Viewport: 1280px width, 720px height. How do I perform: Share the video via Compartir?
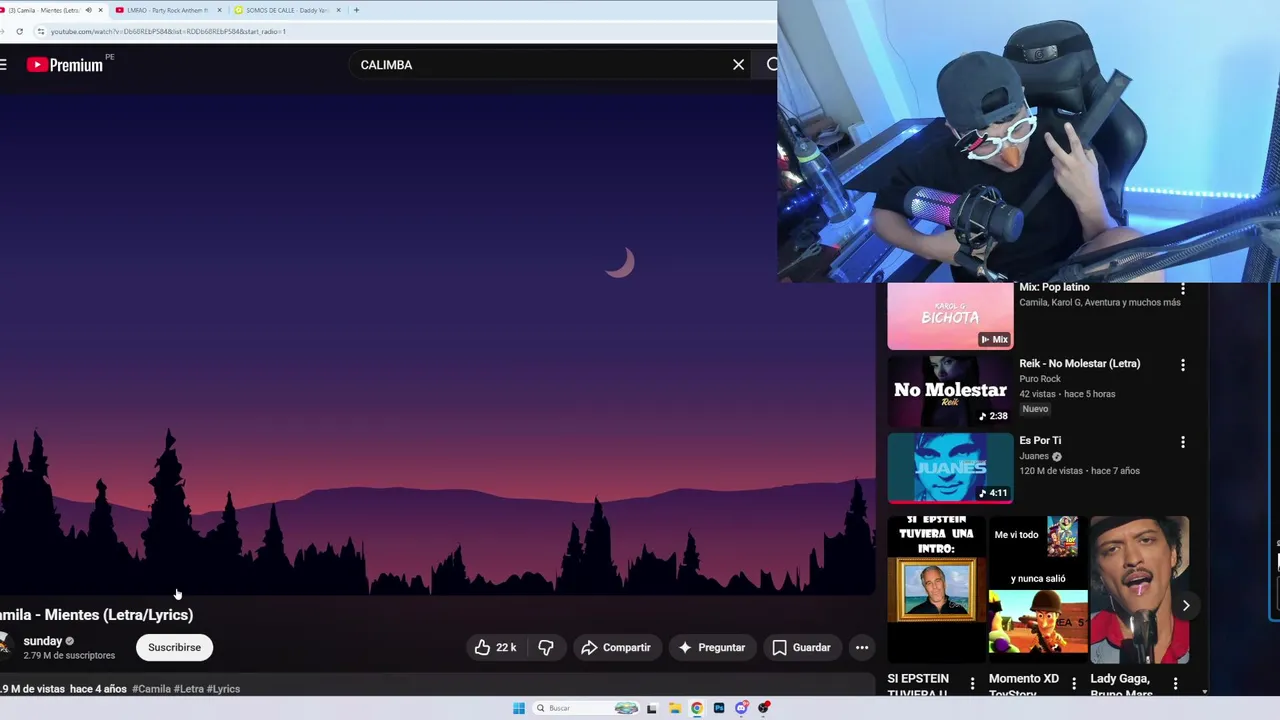(x=616, y=647)
